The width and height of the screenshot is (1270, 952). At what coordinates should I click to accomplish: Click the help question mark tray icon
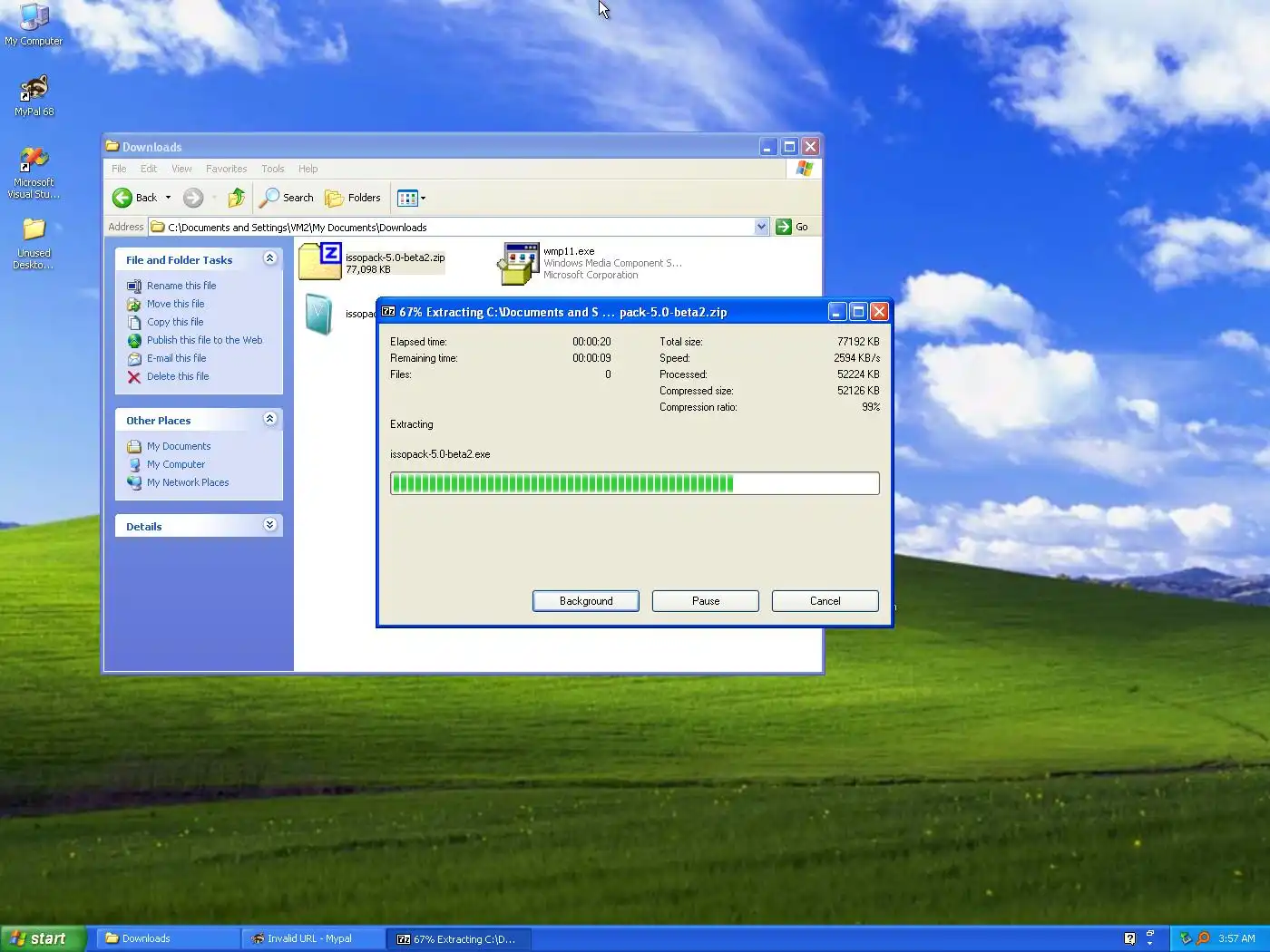1129,938
